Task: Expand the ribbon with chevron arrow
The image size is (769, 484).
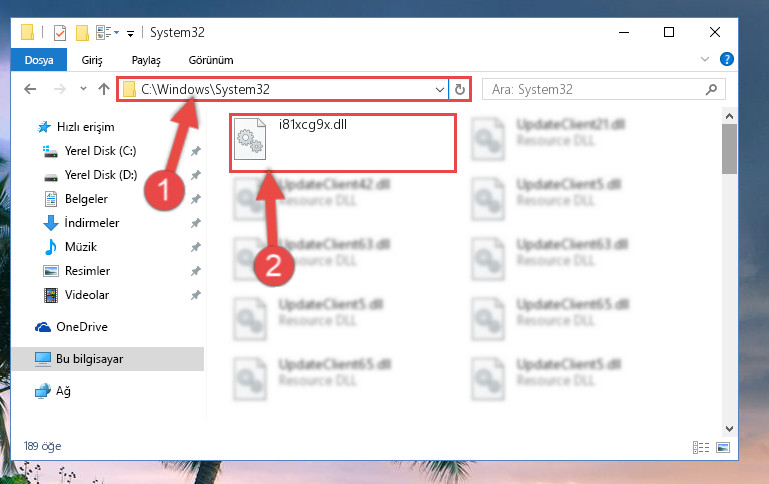Action: tap(705, 59)
